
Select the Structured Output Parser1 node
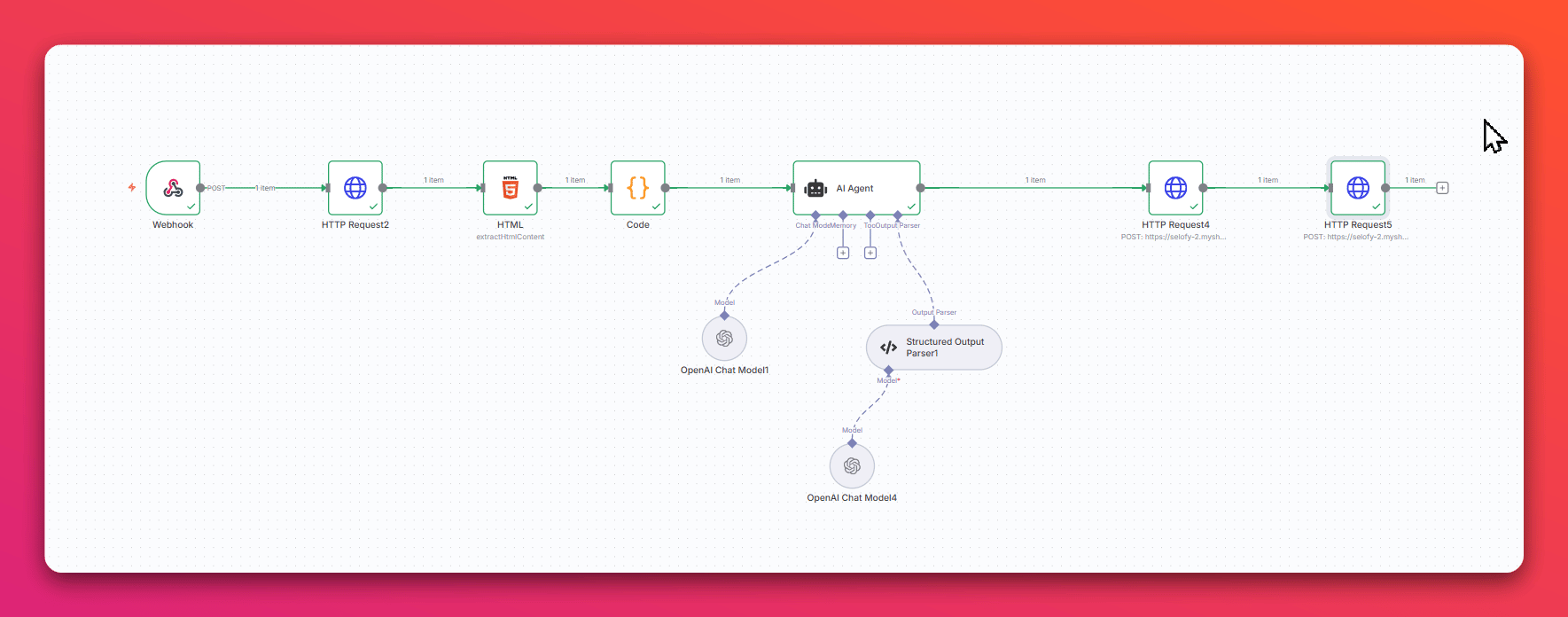coord(934,348)
